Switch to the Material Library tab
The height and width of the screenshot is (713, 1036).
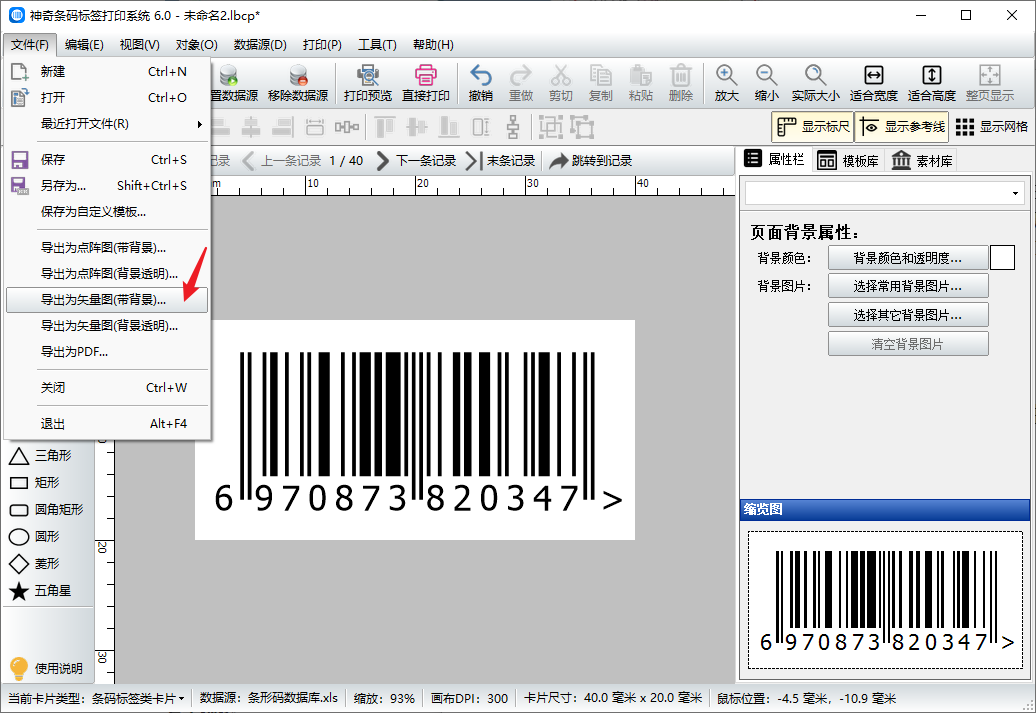coord(921,161)
